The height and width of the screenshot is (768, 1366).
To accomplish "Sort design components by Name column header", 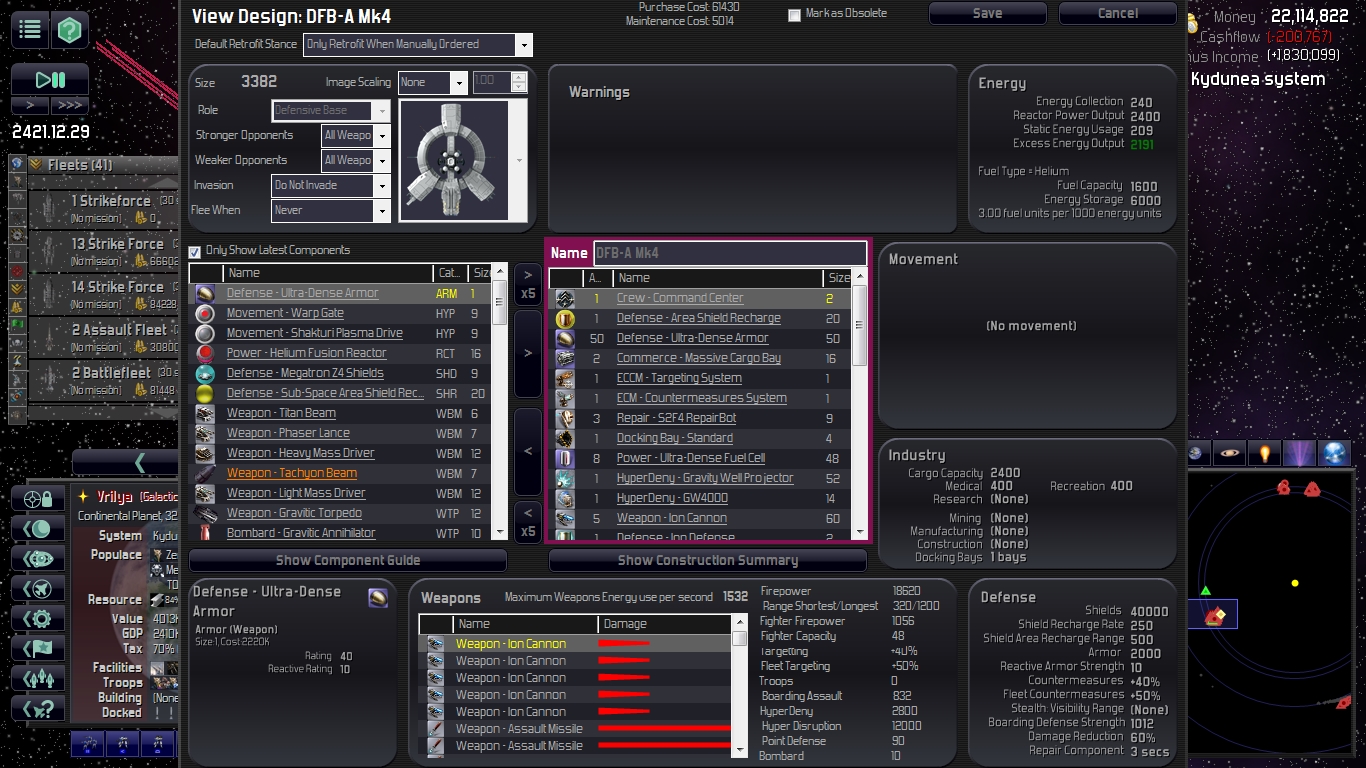I will (x=717, y=278).
